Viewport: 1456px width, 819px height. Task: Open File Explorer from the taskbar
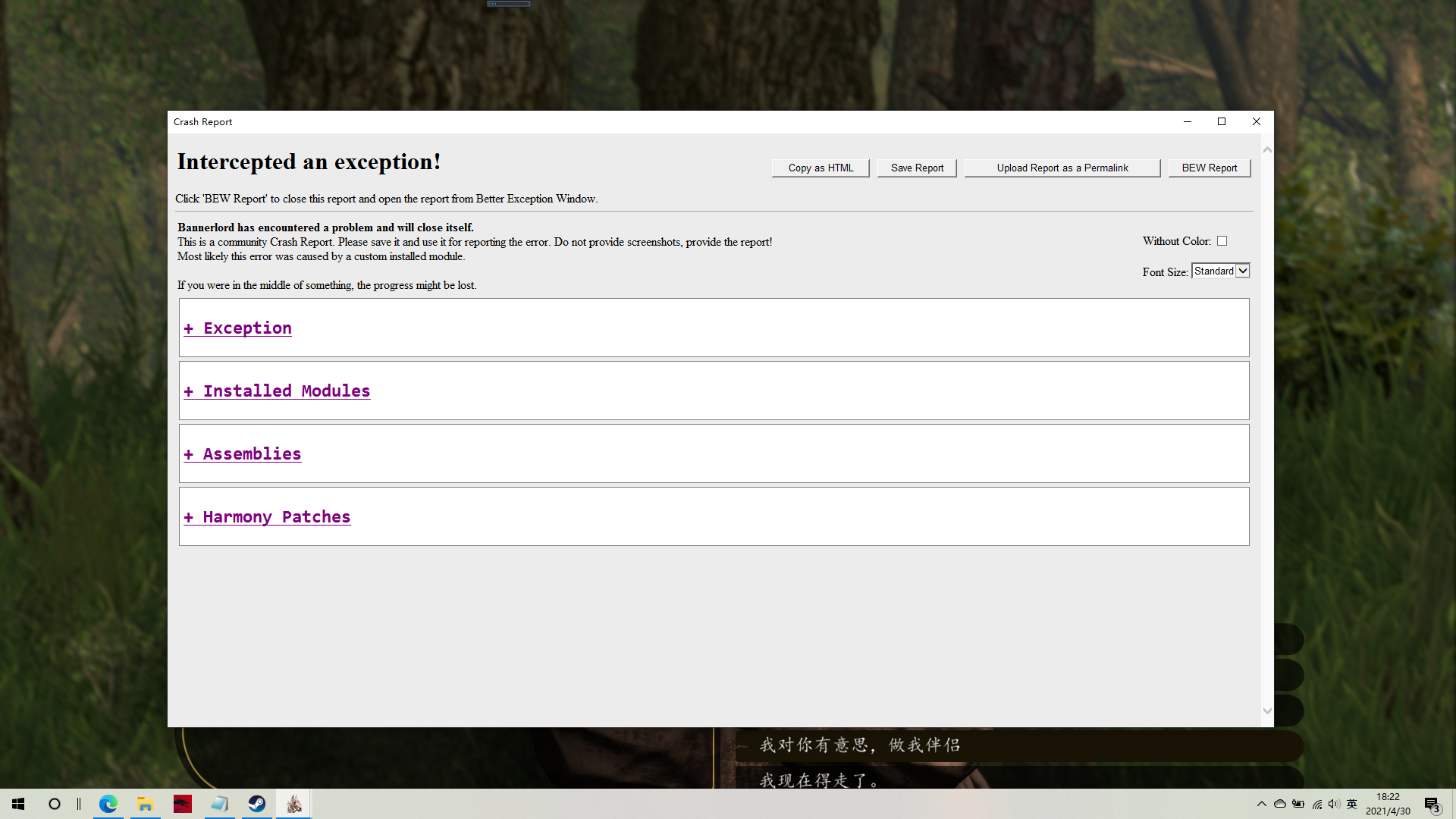coord(146,804)
